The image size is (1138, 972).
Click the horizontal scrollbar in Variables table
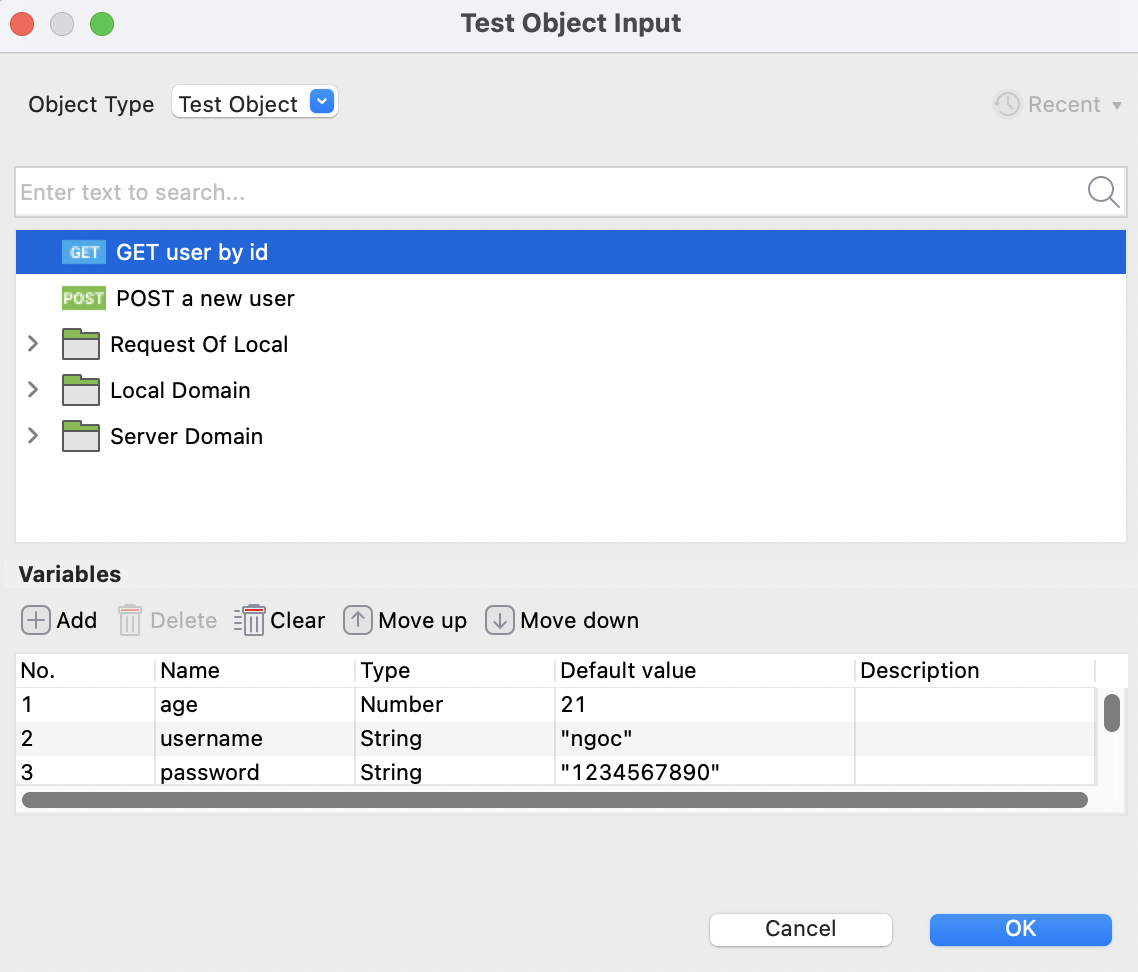tap(554, 800)
